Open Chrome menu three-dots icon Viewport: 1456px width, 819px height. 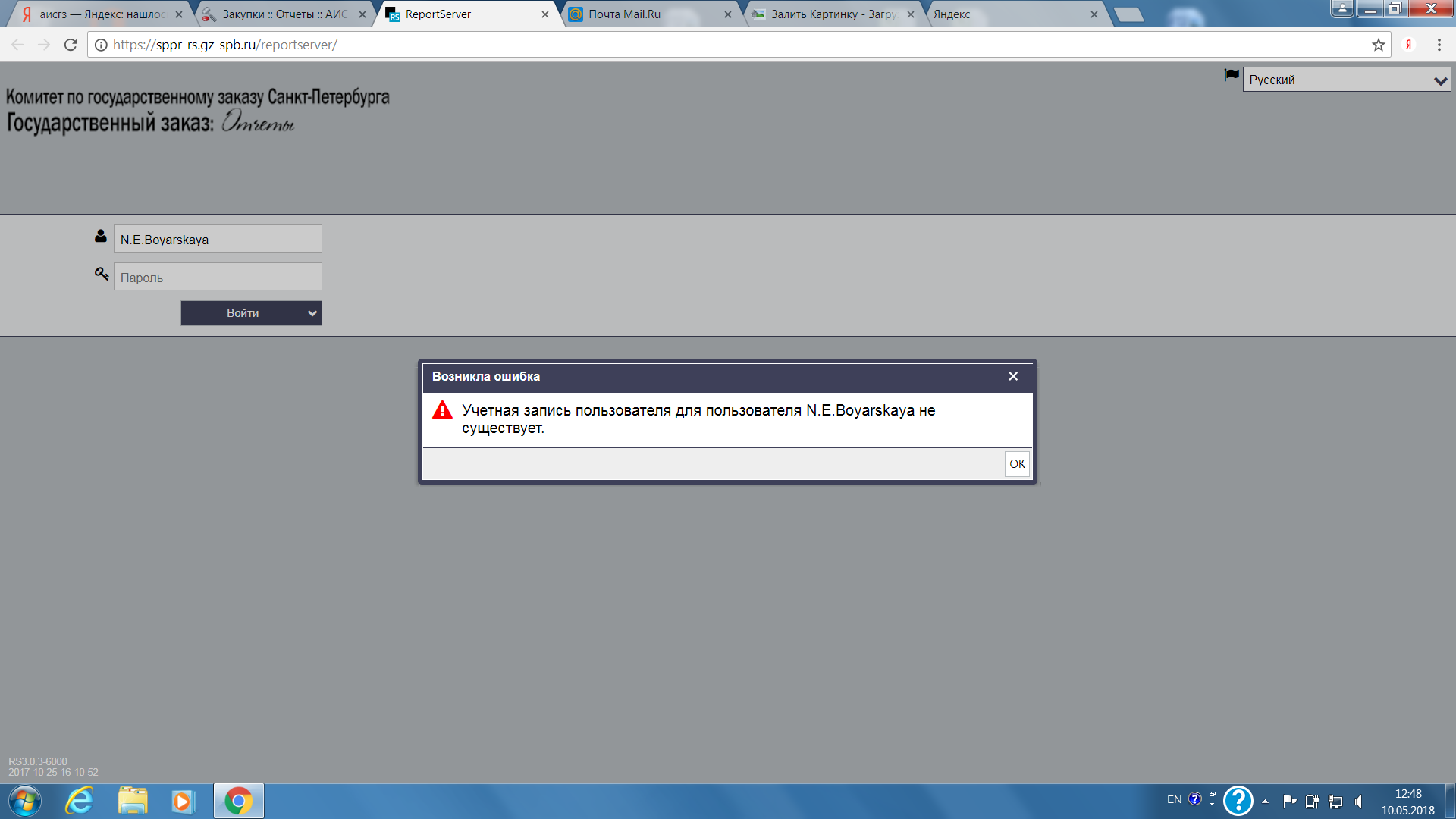pos(1439,45)
